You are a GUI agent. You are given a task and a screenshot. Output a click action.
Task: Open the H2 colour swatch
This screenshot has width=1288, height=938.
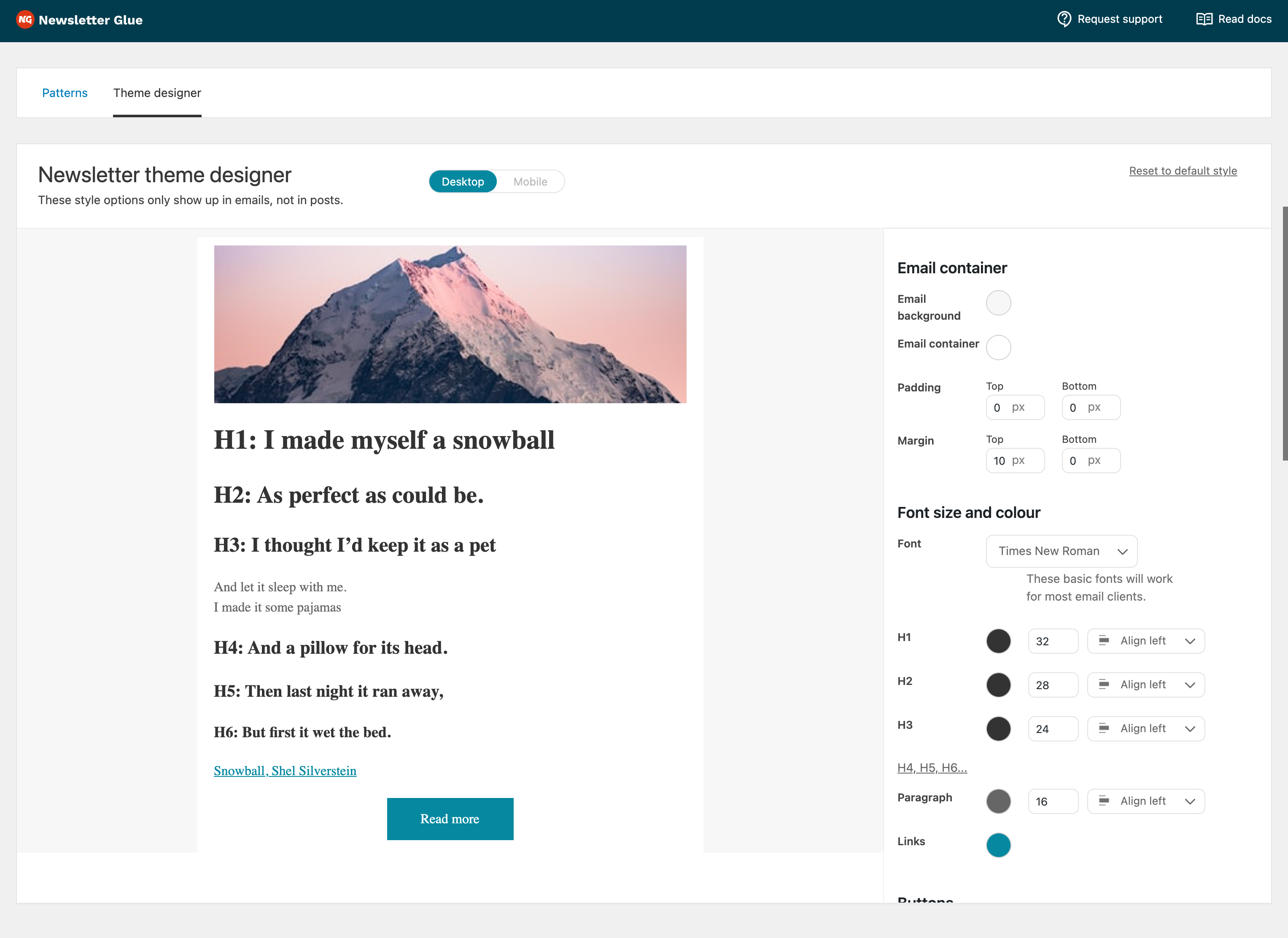click(998, 685)
